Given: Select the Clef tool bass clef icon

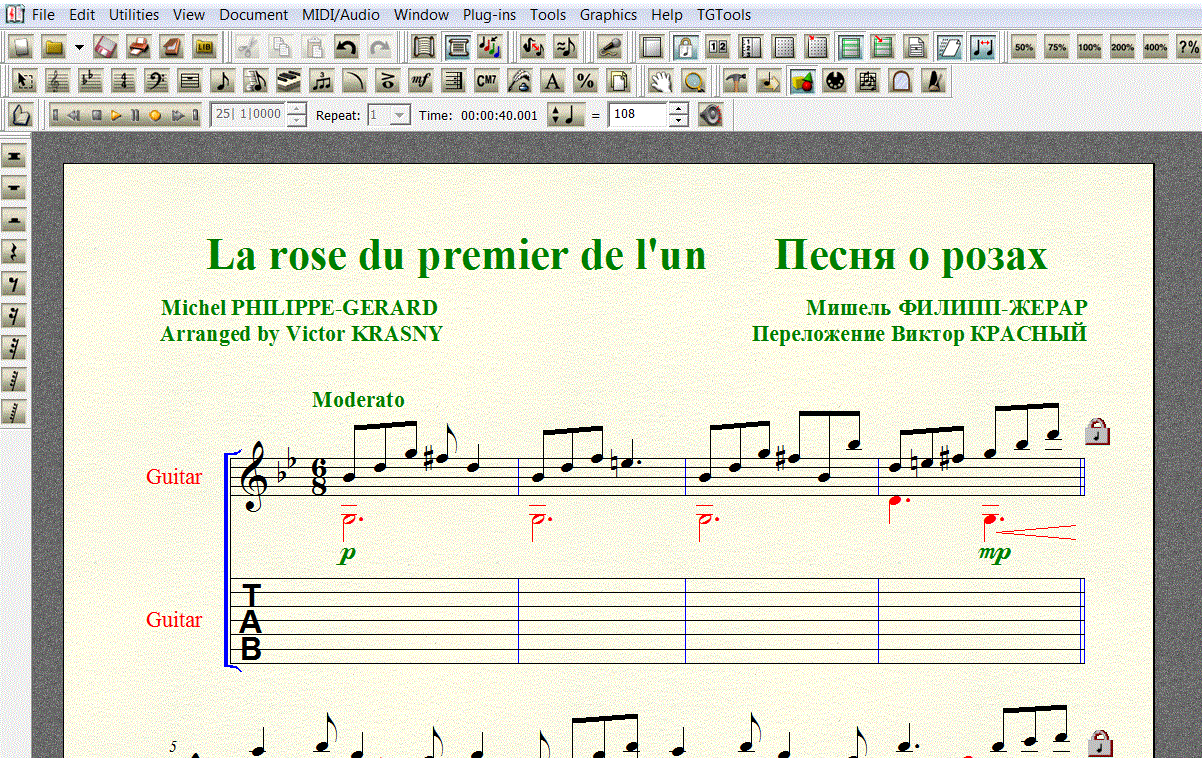Looking at the screenshot, I should [x=157, y=82].
